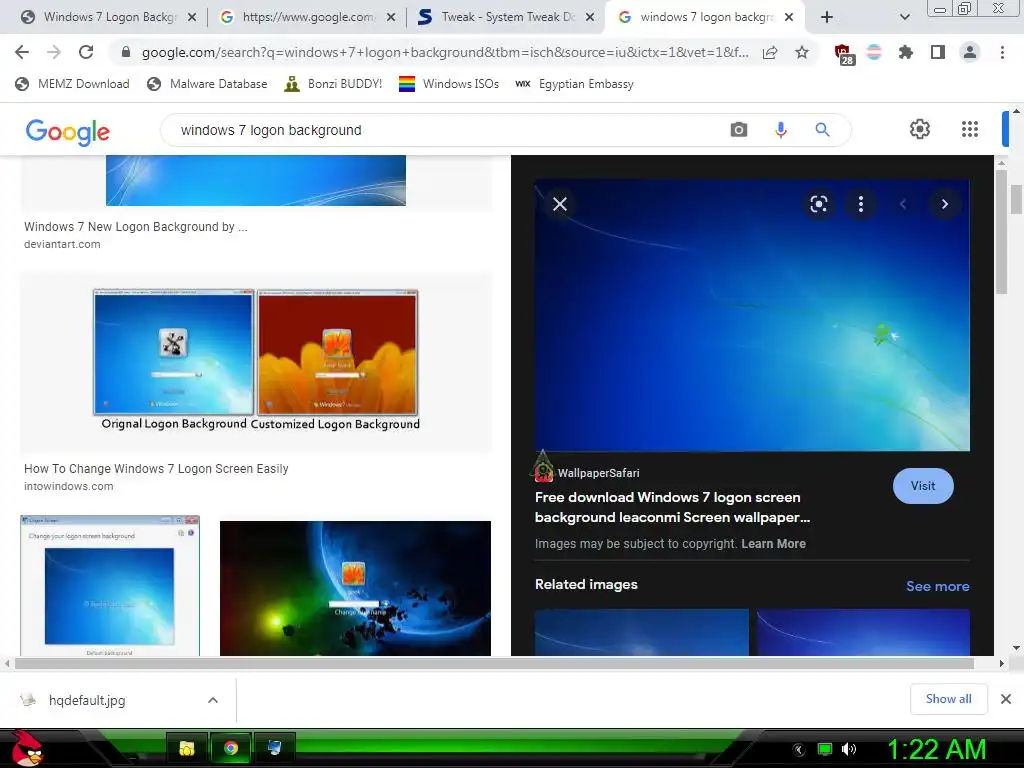Open the computer monitor taskbar icon

(x=274, y=748)
